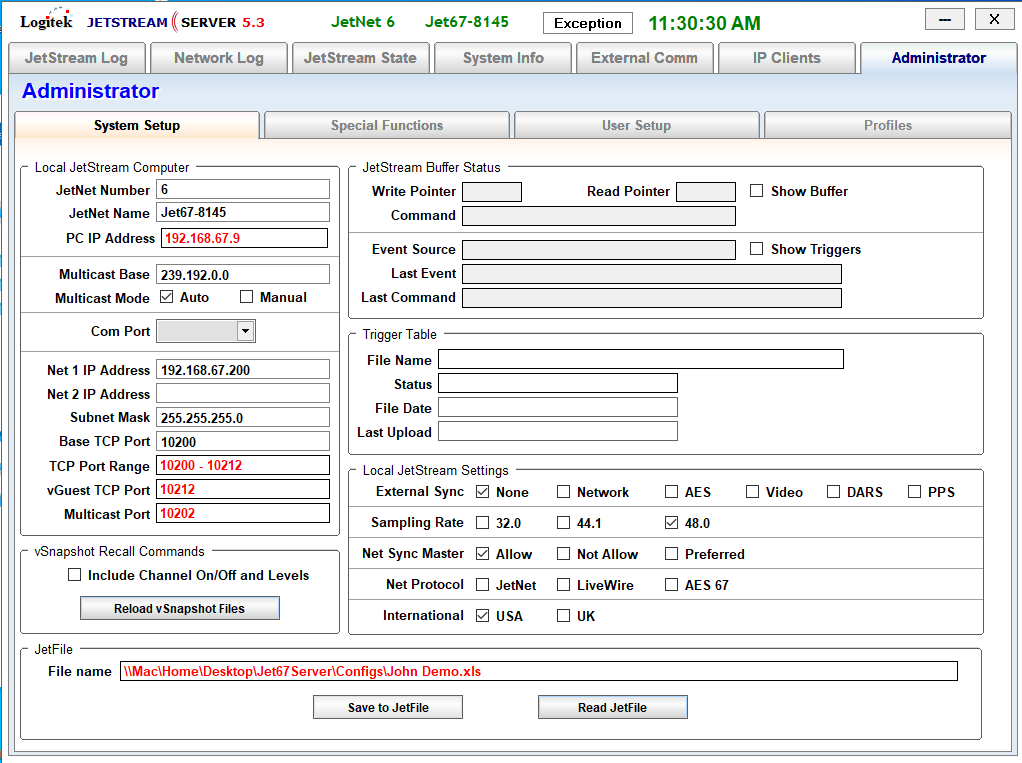This screenshot has width=1022, height=763.
Task: Click the Exception button
Action: point(588,23)
